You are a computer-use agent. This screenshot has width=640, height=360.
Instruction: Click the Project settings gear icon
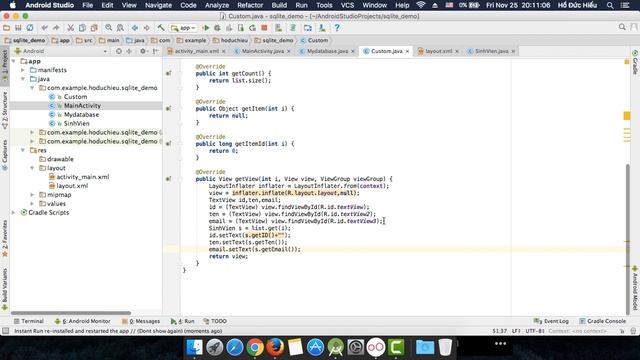(143, 51)
